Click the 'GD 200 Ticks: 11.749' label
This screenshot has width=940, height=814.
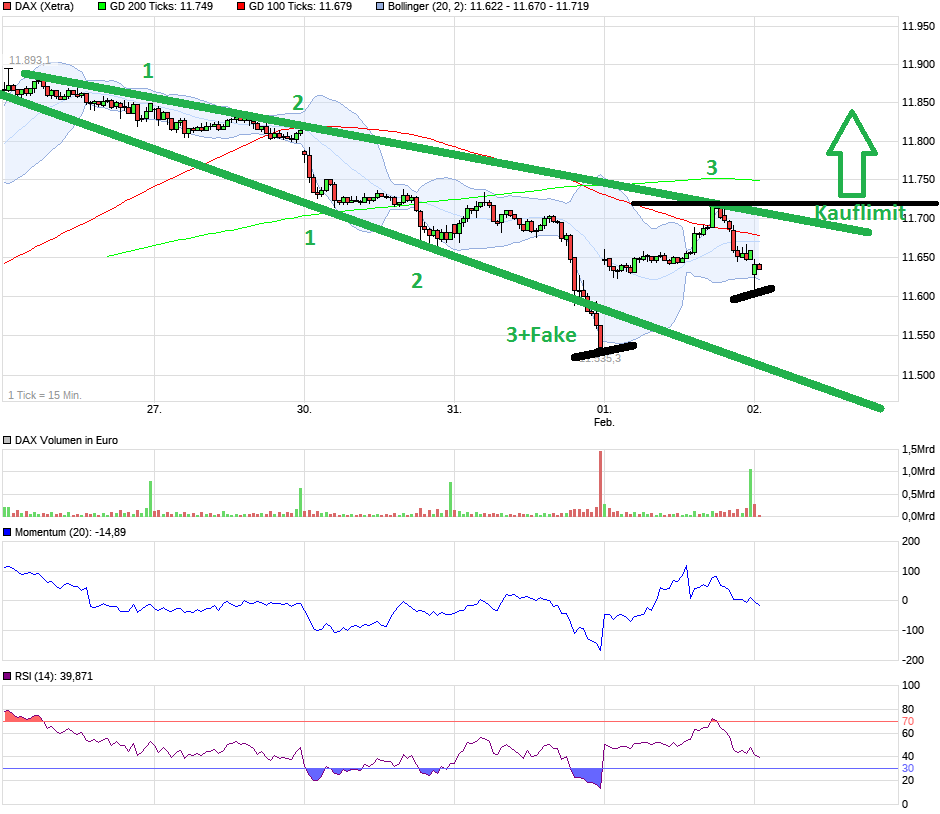[161, 7]
